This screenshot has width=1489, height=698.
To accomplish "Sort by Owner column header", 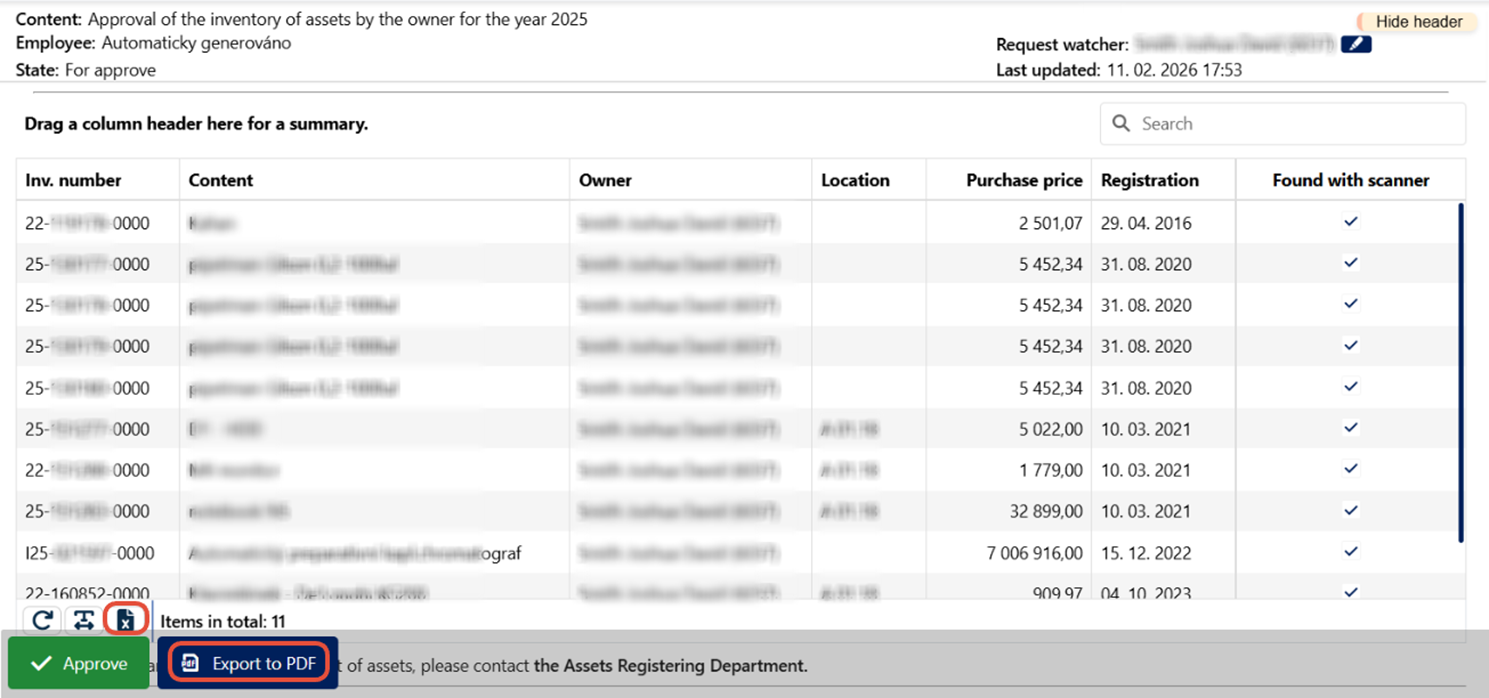I will 691,180.
